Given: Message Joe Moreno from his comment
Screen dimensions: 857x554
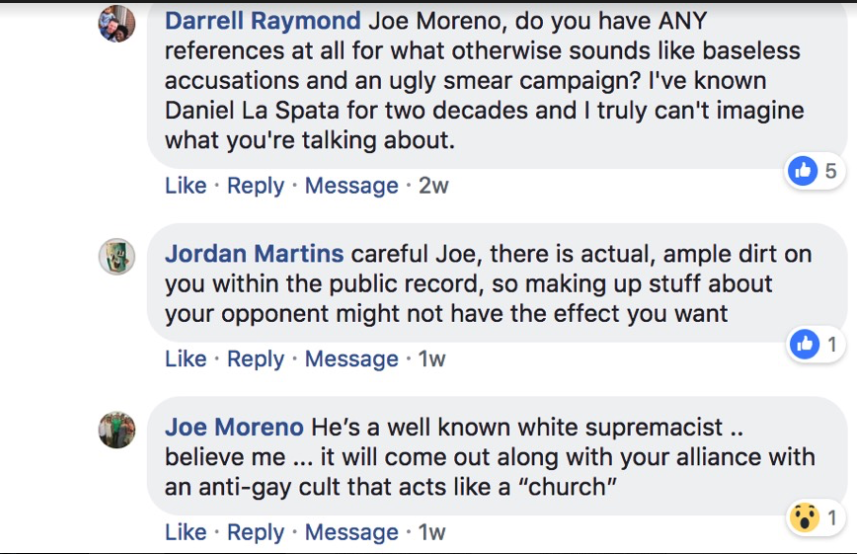Looking at the screenshot, I should 351,532.
